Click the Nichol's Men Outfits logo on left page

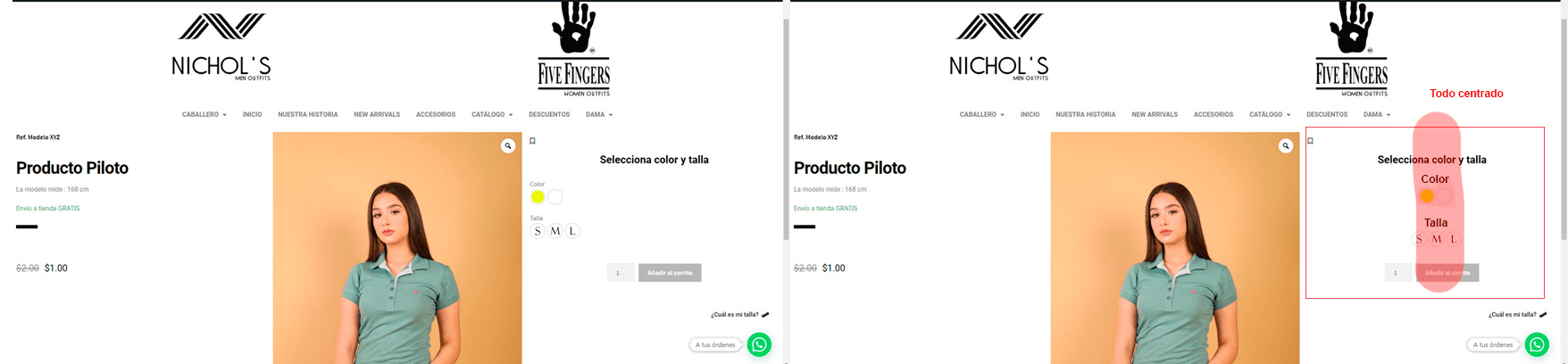click(221, 47)
